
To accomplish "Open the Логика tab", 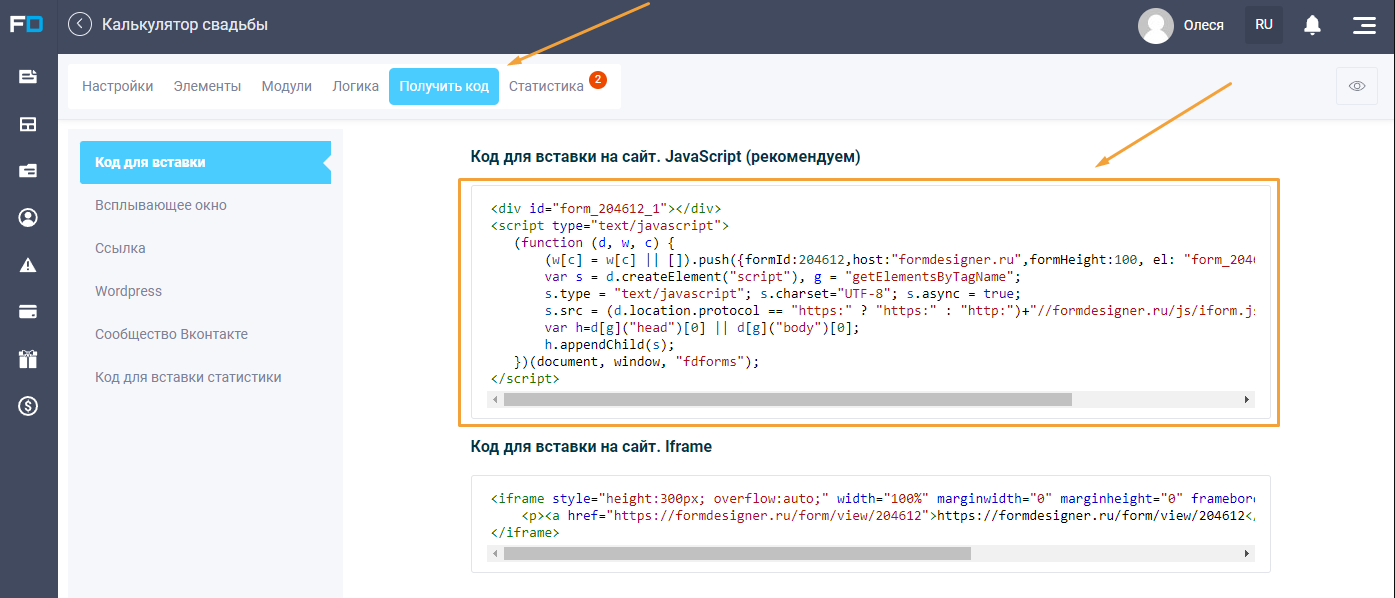I will [x=355, y=86].
